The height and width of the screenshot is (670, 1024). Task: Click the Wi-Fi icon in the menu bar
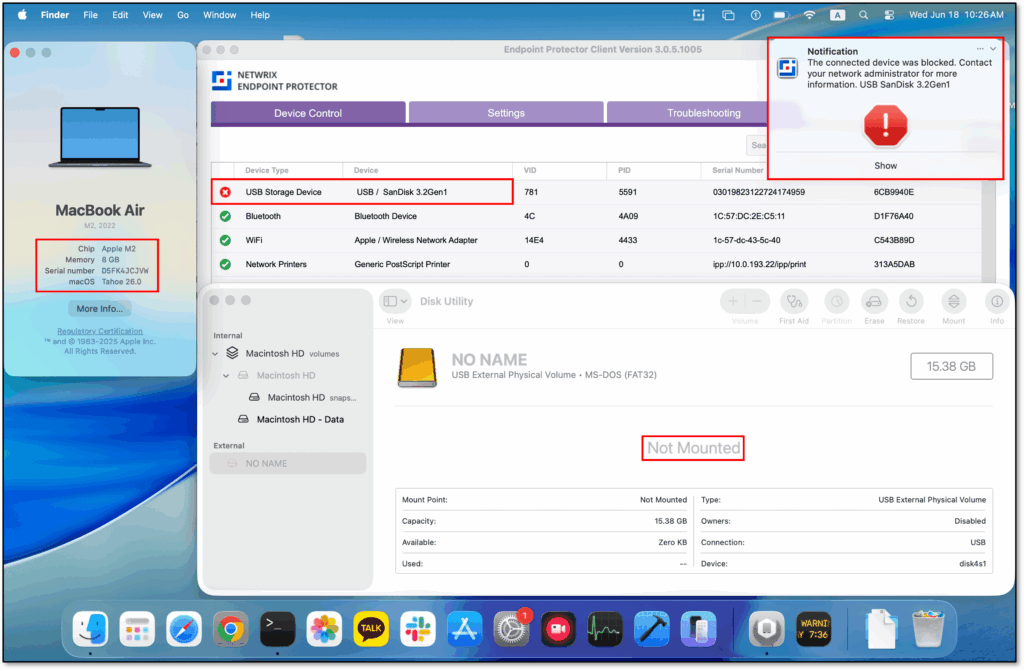click(x=809, y=14)
